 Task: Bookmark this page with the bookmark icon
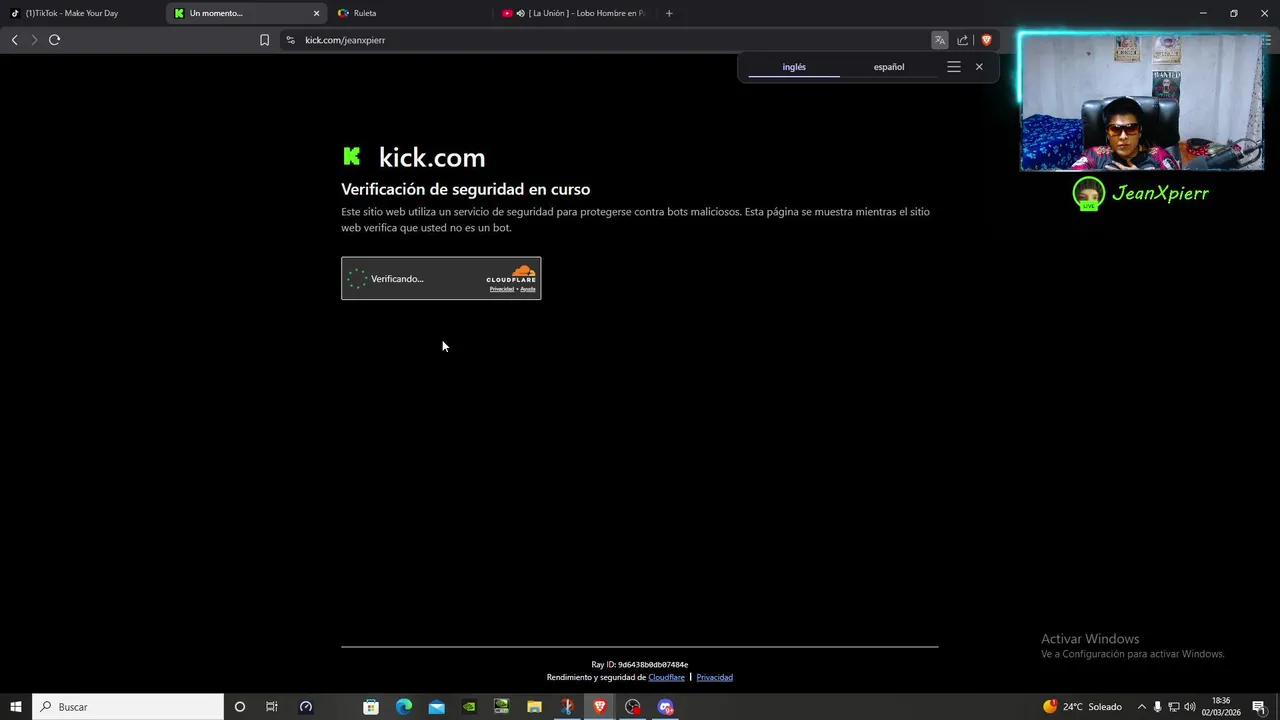[264, 40]
